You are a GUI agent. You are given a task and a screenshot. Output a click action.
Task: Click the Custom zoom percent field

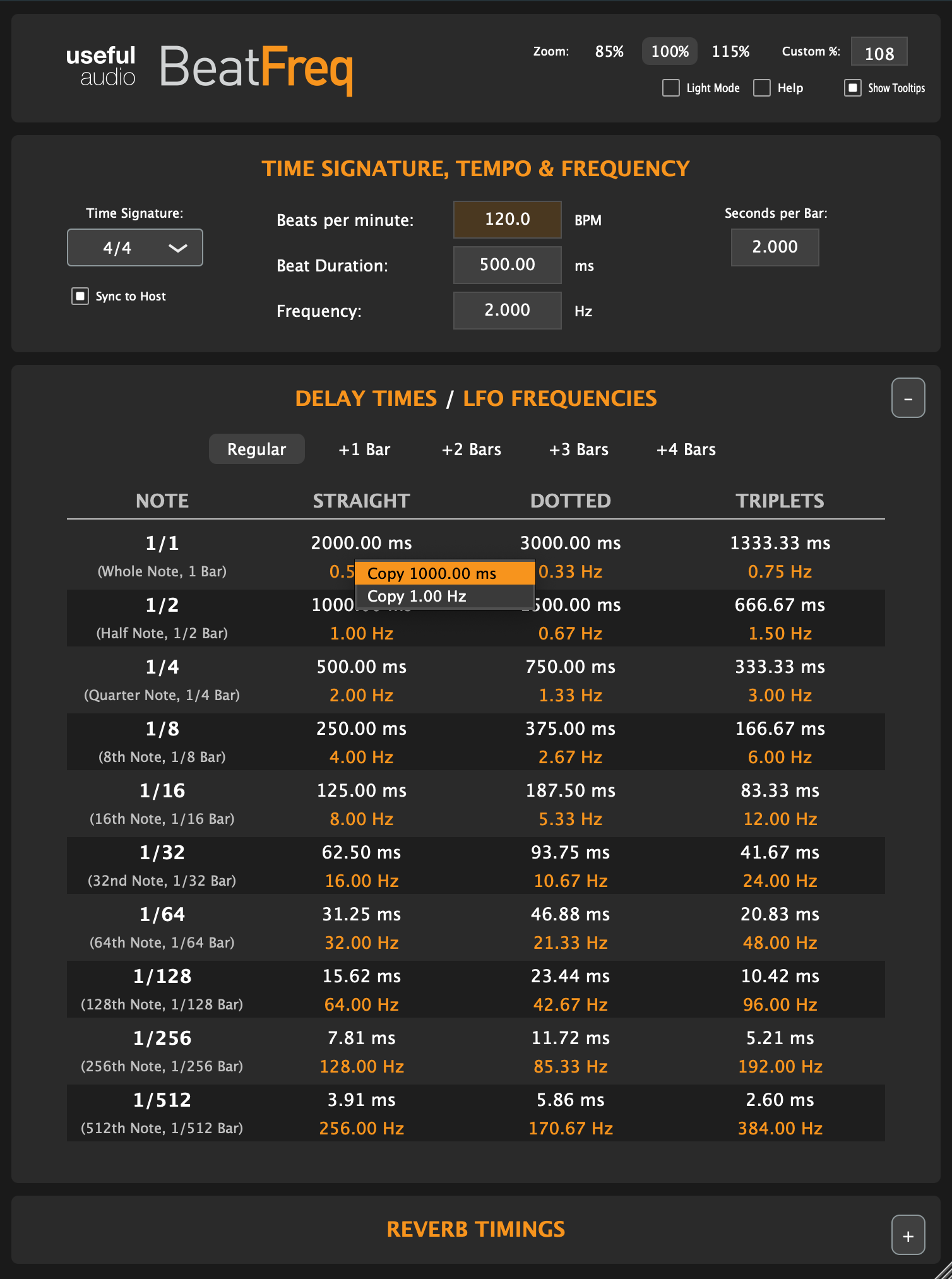pyautogui.click(x=879, y=53)
